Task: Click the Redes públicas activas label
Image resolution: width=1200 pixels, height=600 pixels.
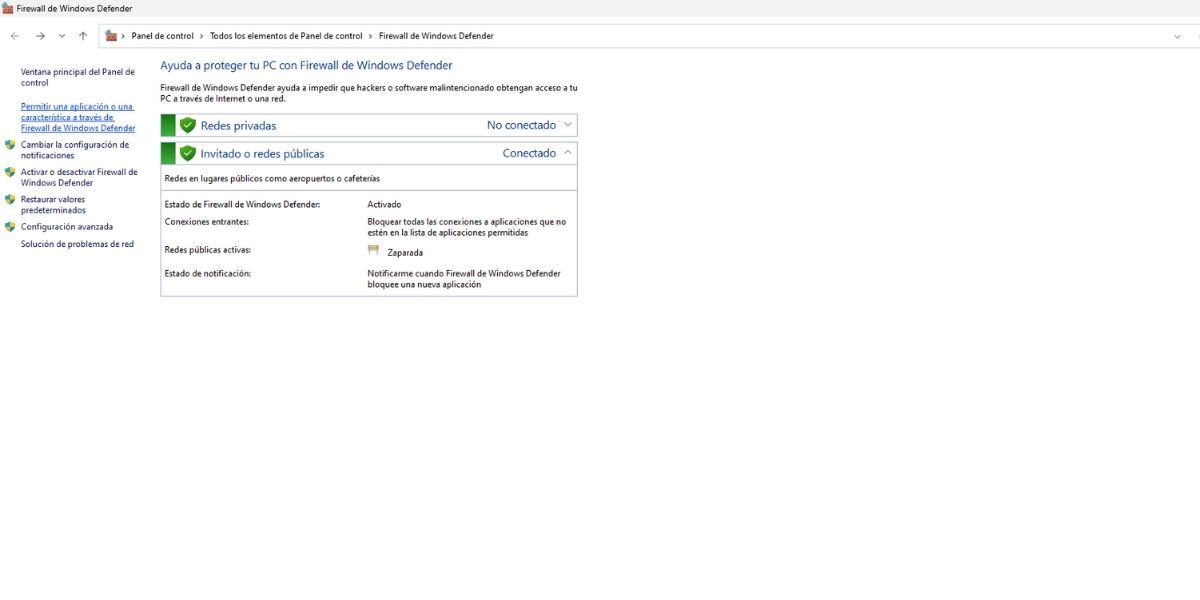Action: [x=207, y=249]
